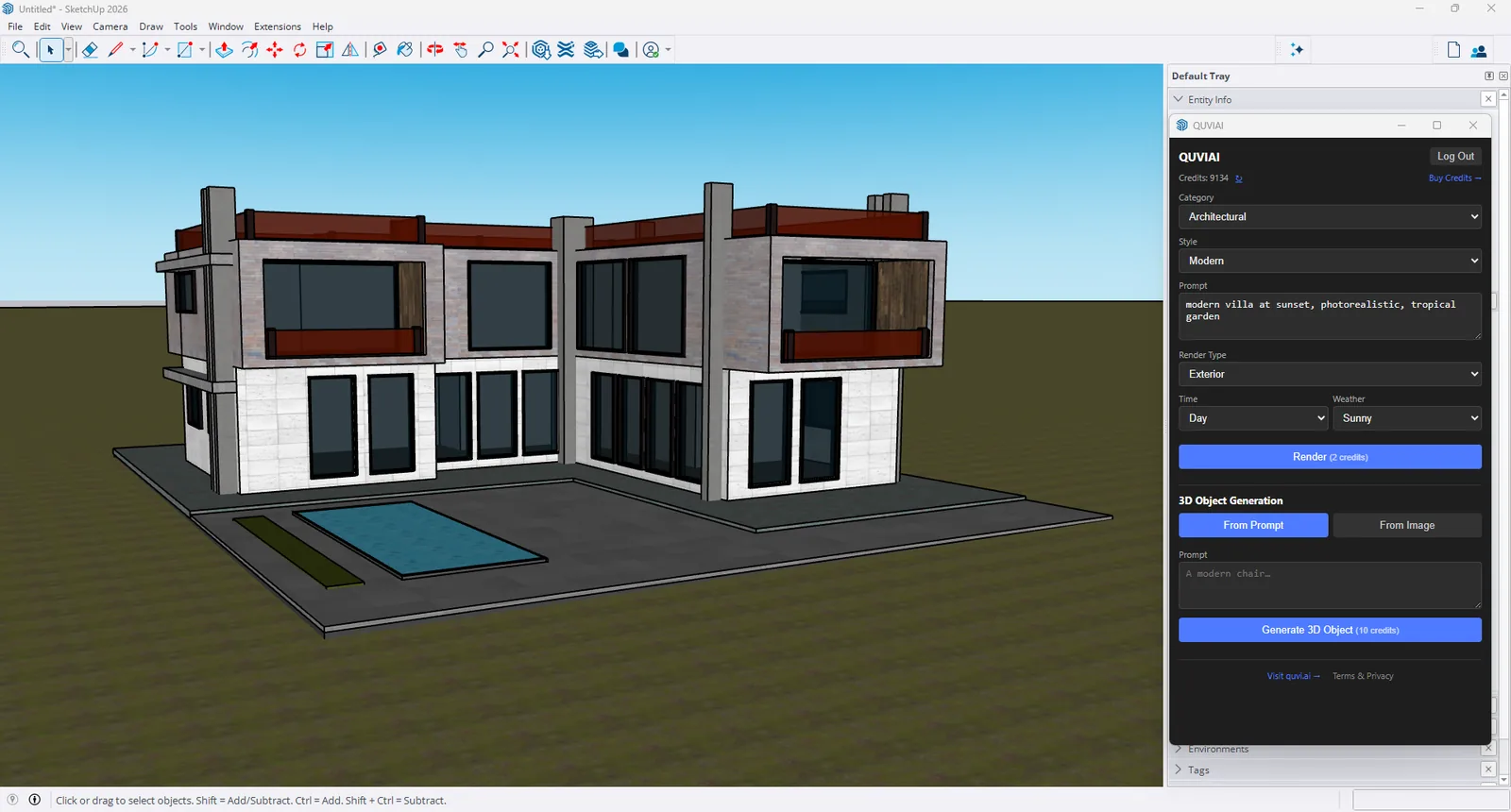This screenshot has width=1511, height=812.
Task: Close the Entity Info panel
Action: click(x=1488, y=99)
